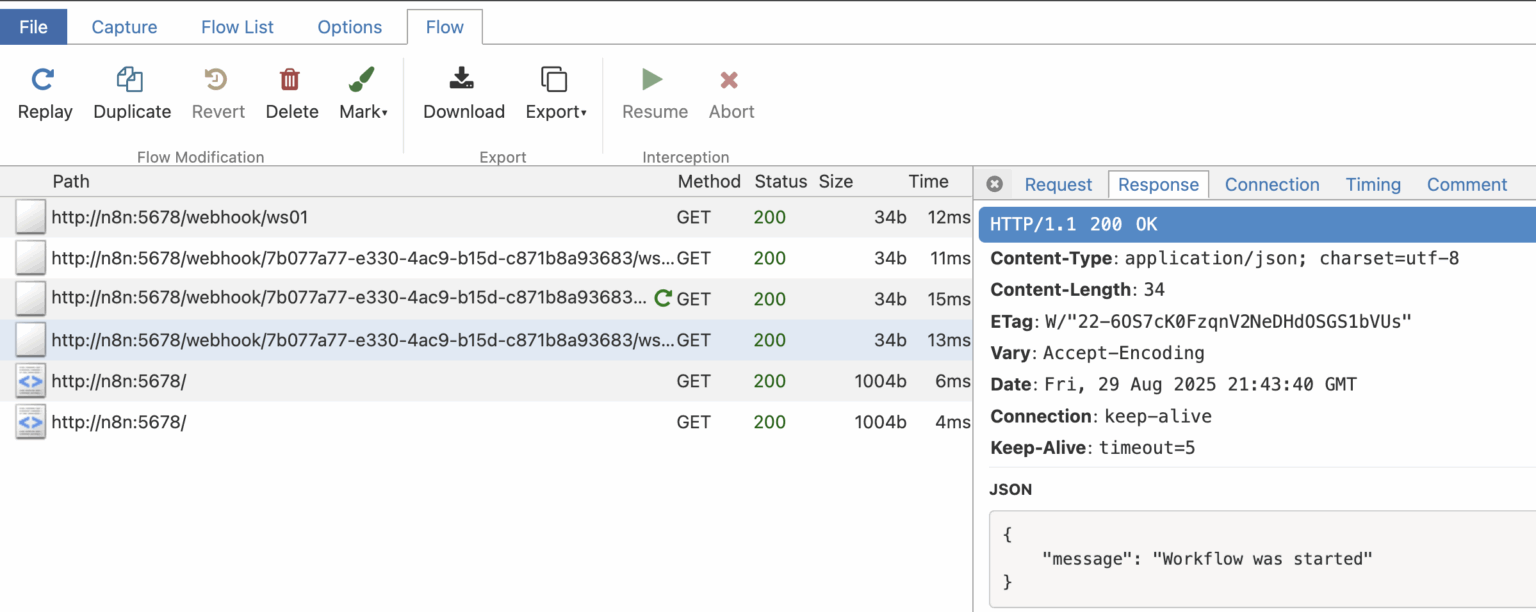
Task: Click the Duplicate flow icon
Action: (x=131, y=80)
